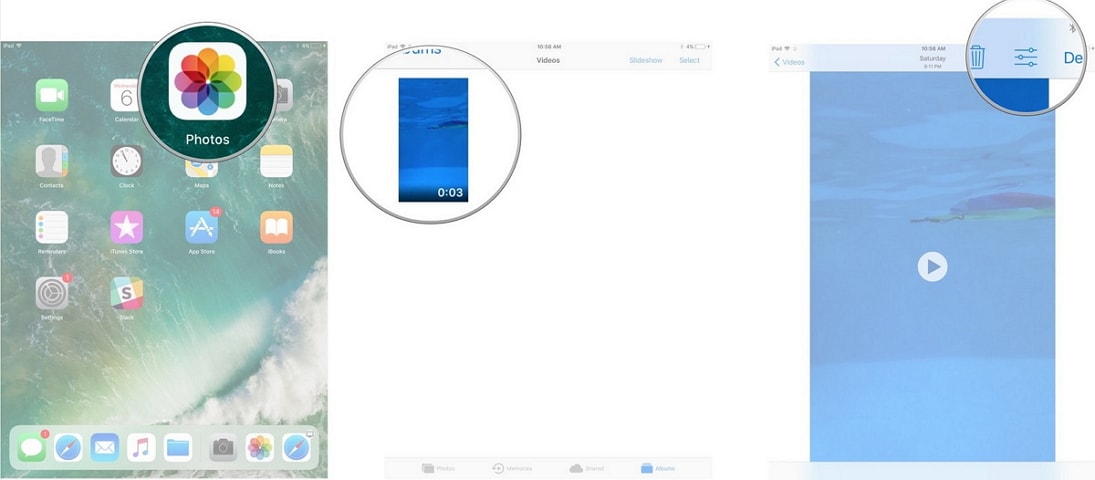
Task: Play the video with center play button
Action: pyautogui.click(x=932, y=266)
